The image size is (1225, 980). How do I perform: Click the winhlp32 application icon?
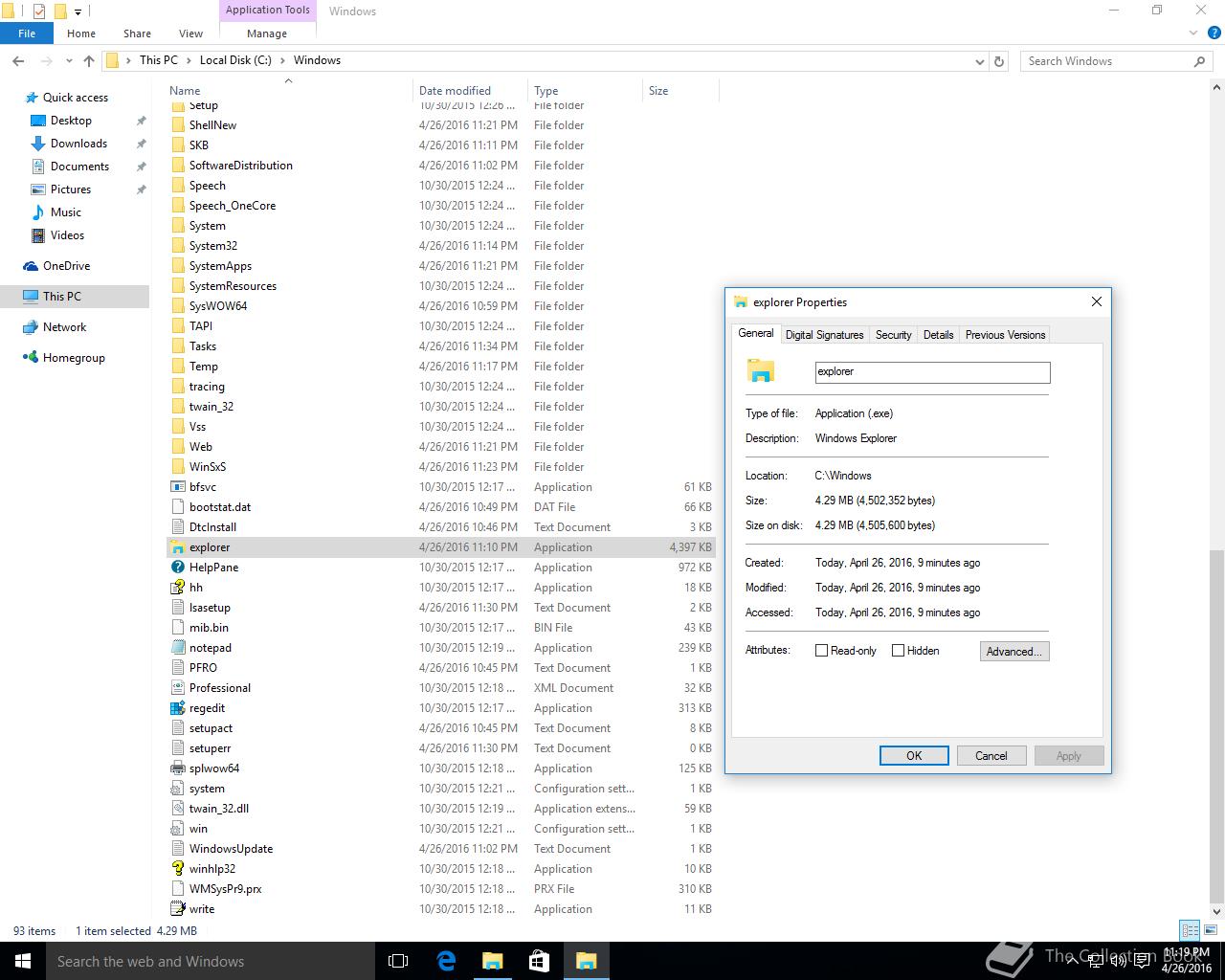[x=177, y=869]
